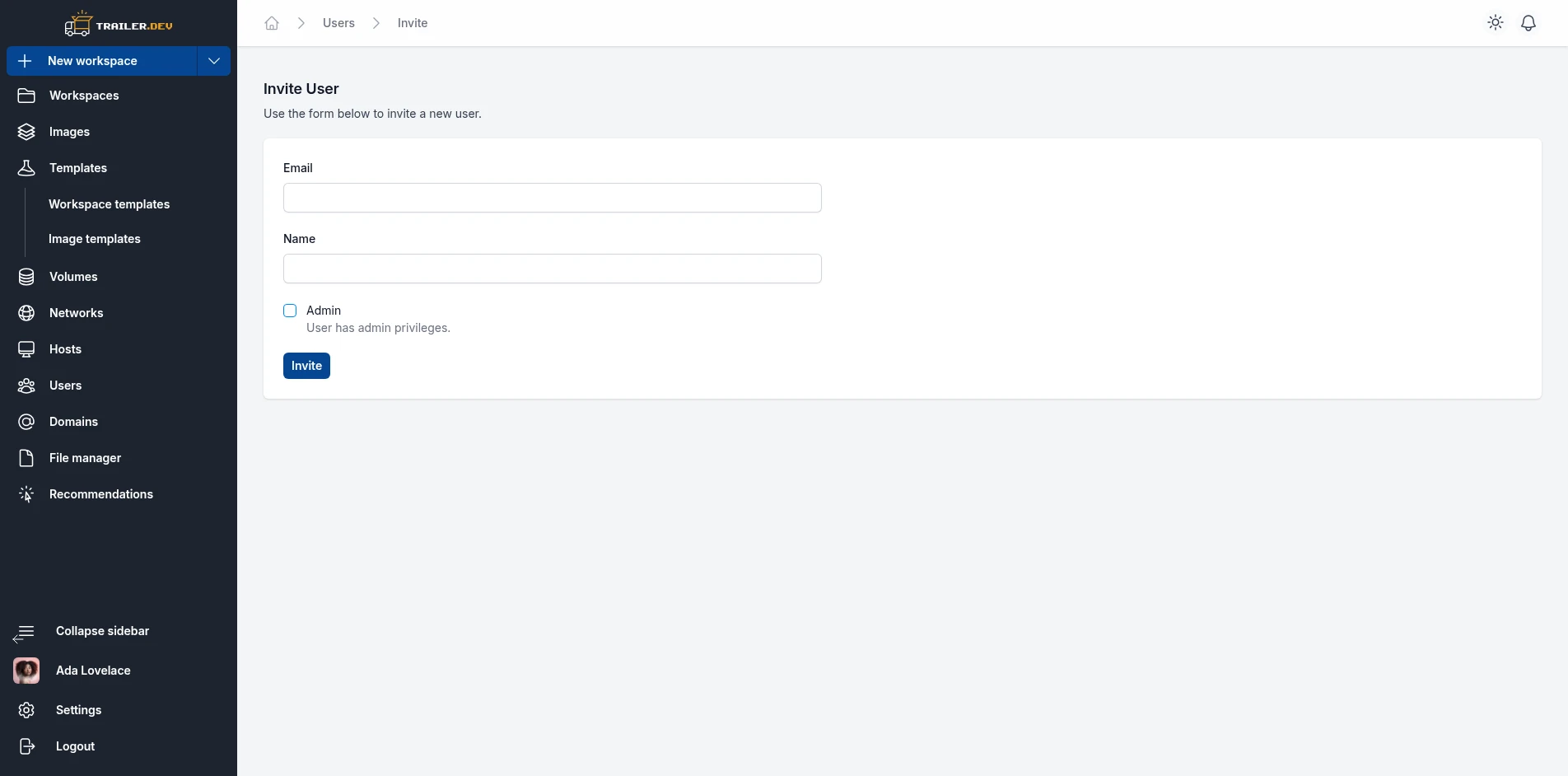Image resolution: width=1568 pixels, height=776 pixels.
Task: Click the Logout exit icon
Action: pos(26,746)
